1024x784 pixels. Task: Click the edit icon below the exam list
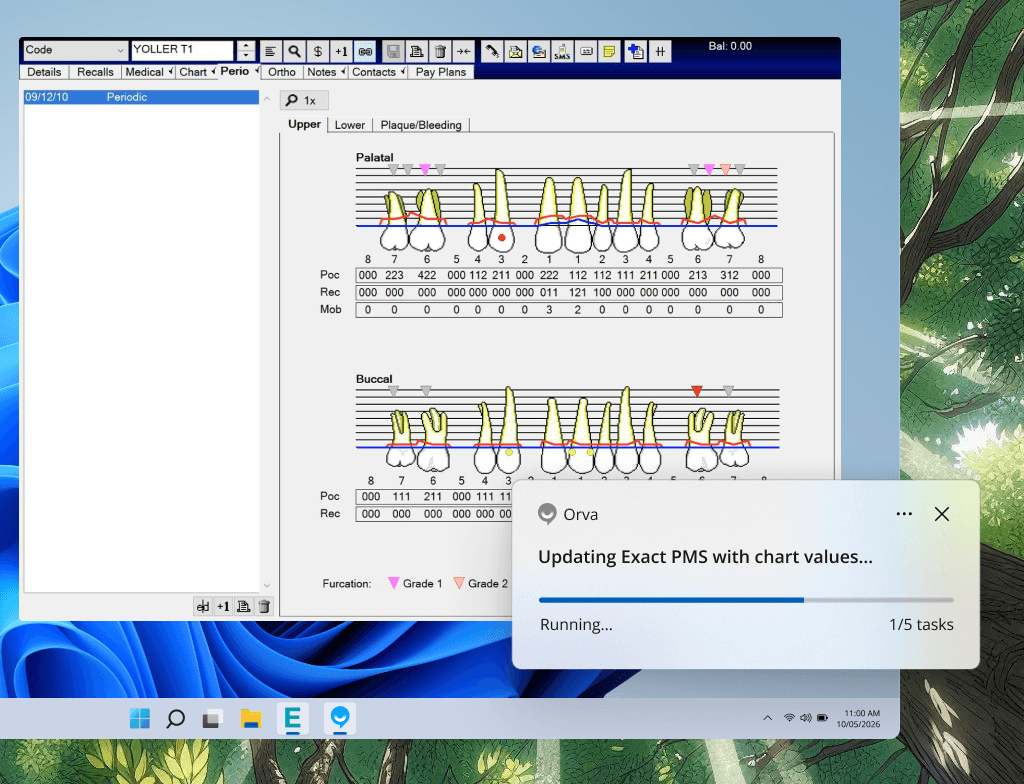coord(203,606)
